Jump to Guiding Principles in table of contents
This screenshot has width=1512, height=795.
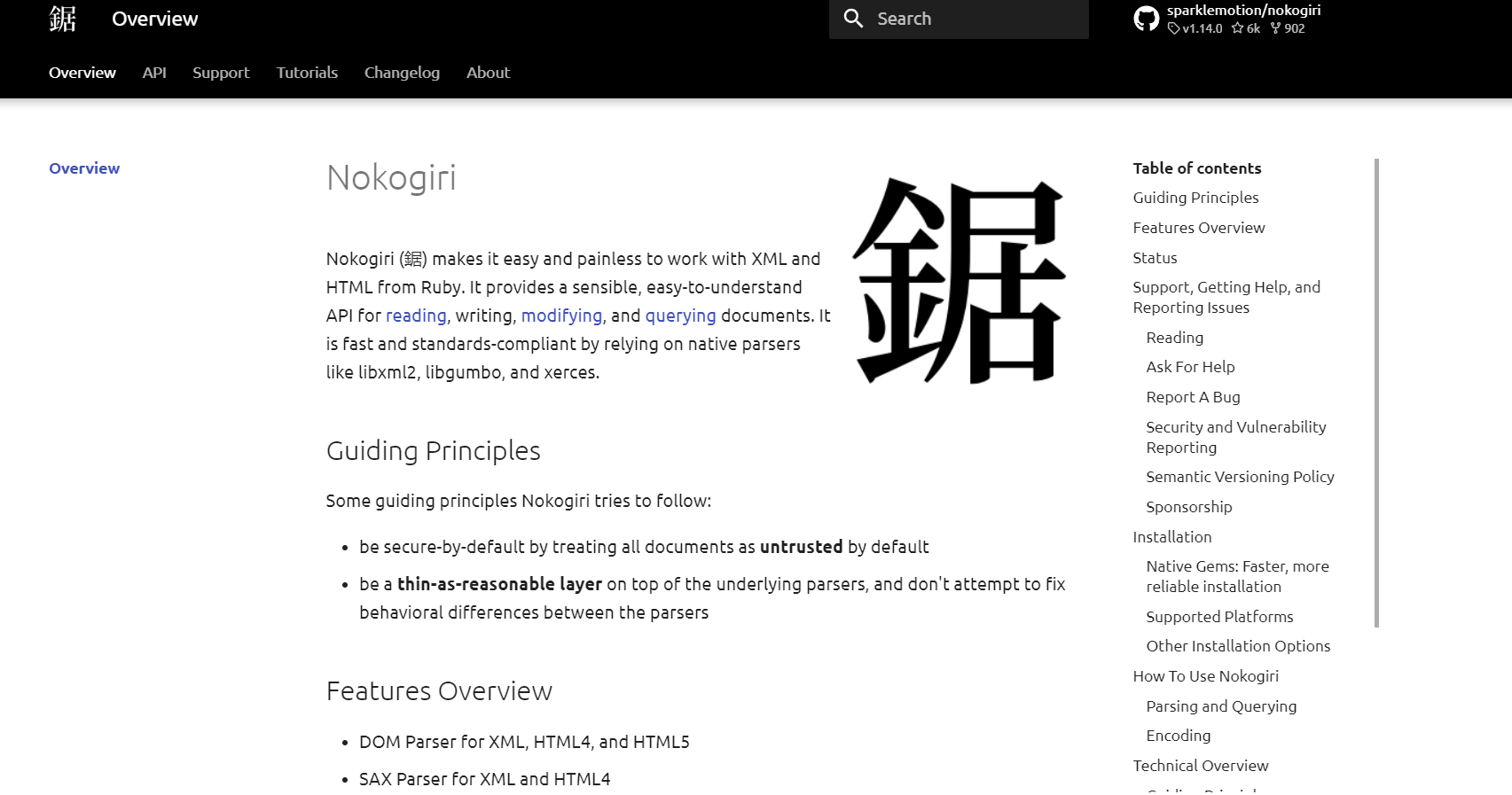click(x=1195, y=198)
